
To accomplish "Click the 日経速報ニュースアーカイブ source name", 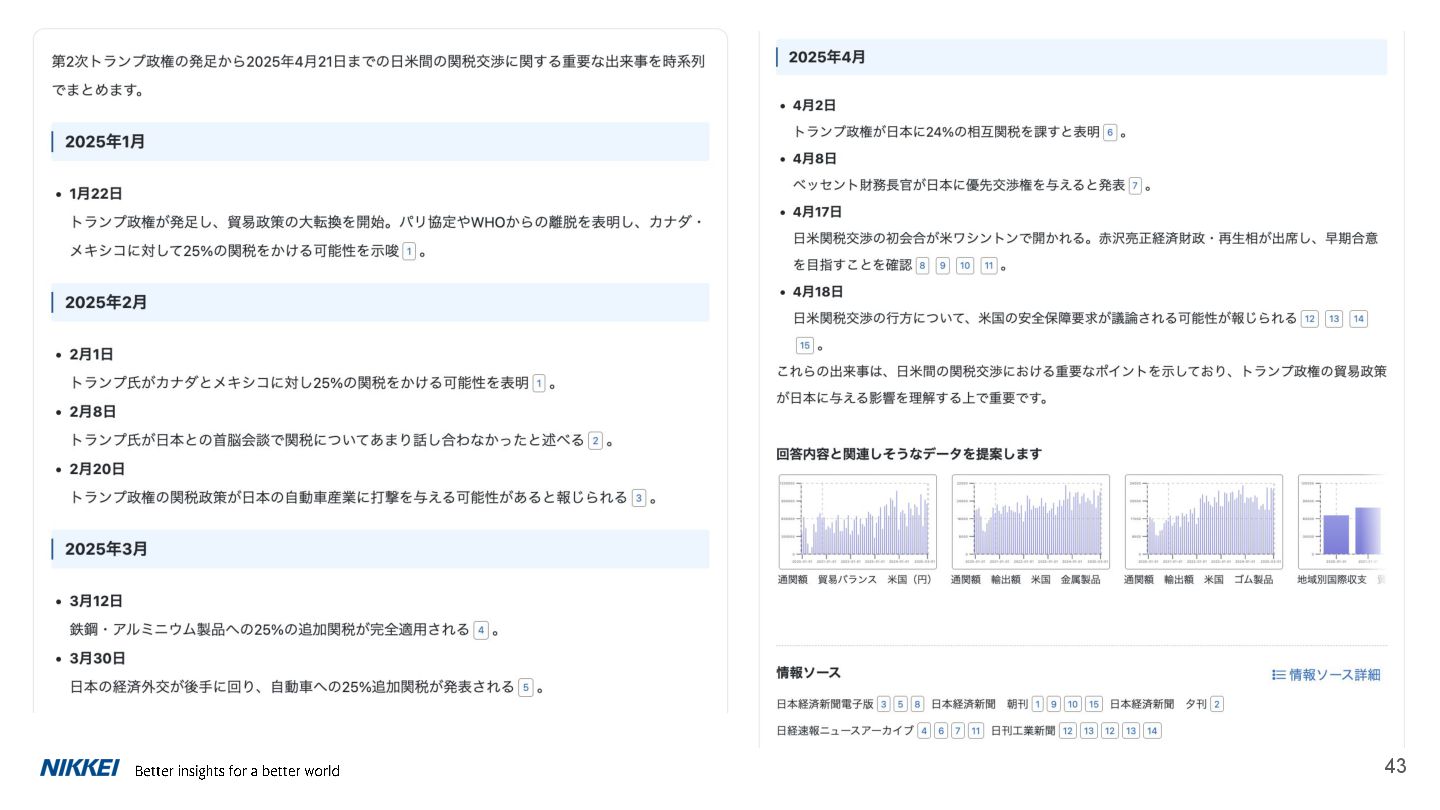I will click(x=845, y=731).
